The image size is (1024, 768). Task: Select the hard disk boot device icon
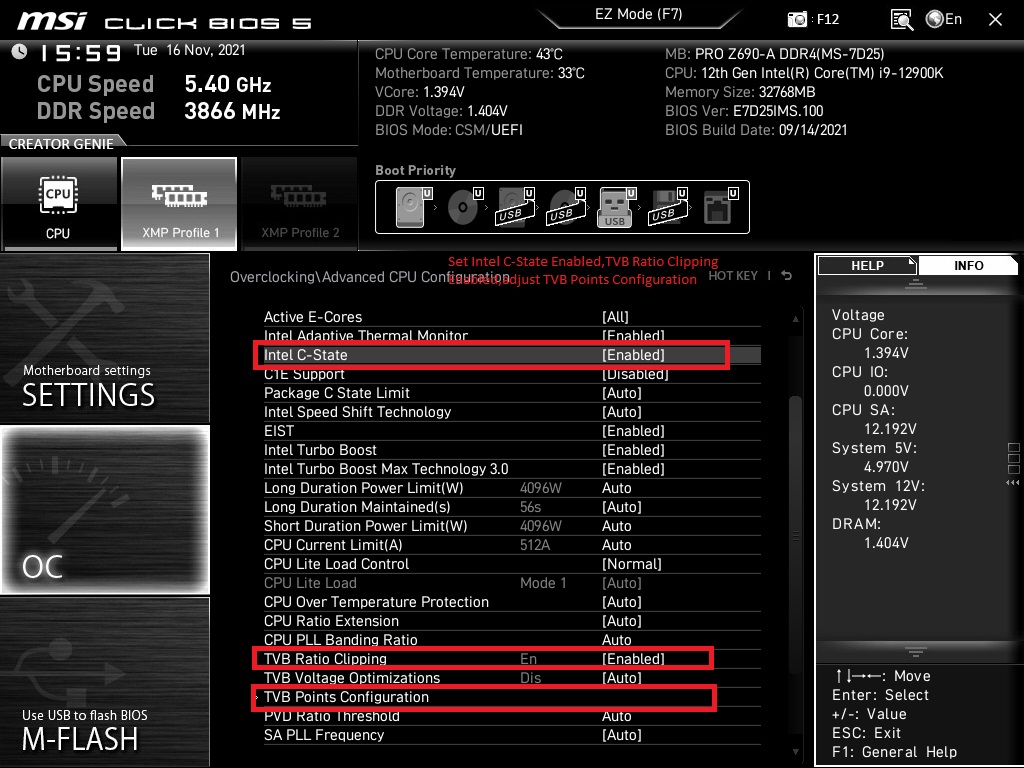click(x=413, y=206)
